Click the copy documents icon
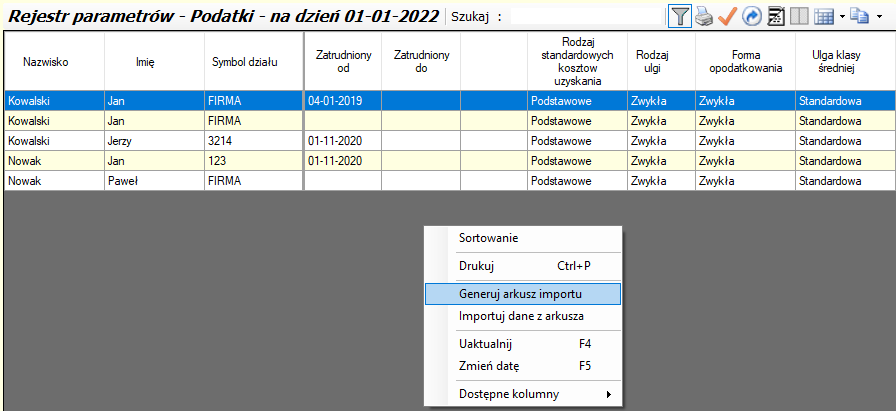This screenshot has width=896, height=411. [x=859, y=16]
